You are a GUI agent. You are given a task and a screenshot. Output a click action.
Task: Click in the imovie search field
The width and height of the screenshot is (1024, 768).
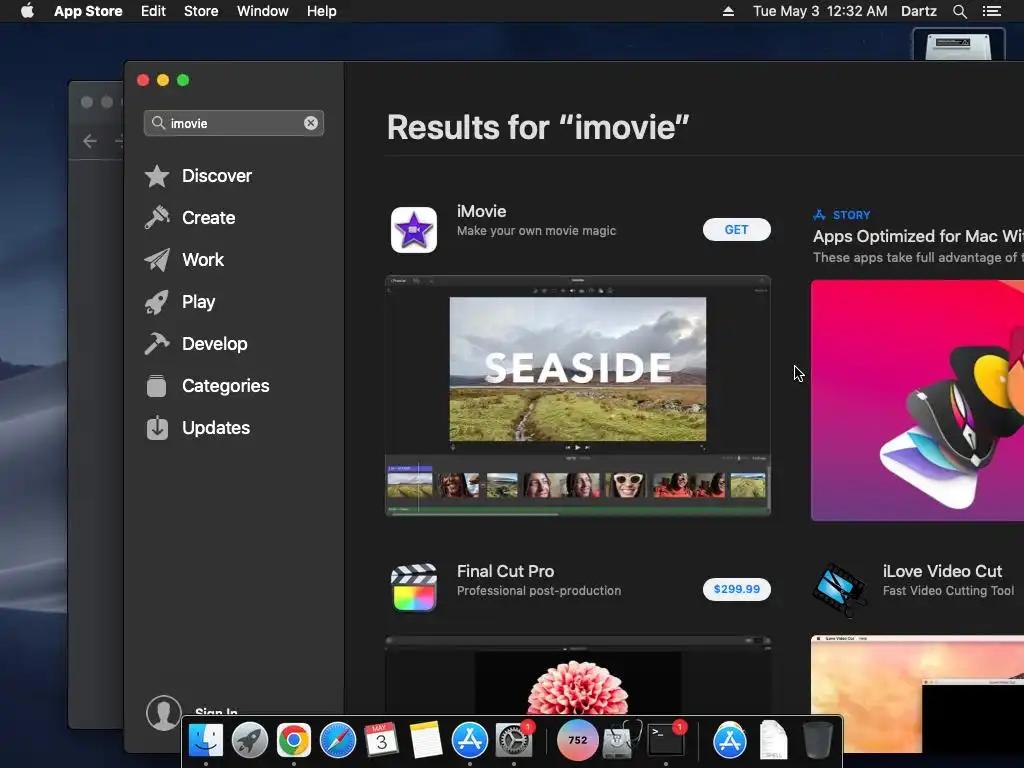[x=234, y=123]
